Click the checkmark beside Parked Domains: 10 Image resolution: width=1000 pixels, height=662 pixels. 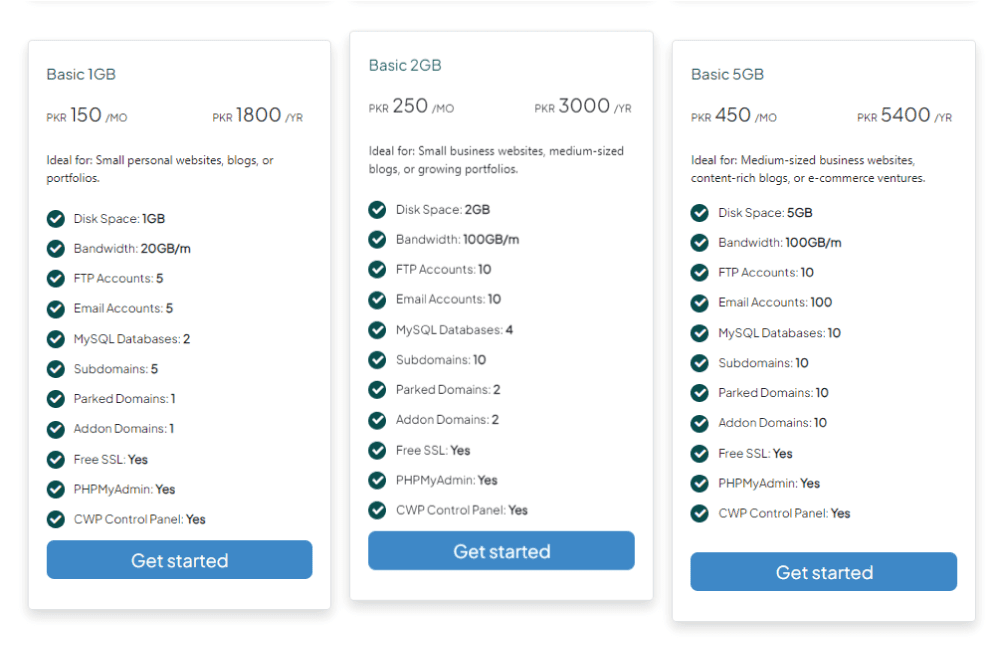(699, 392)
